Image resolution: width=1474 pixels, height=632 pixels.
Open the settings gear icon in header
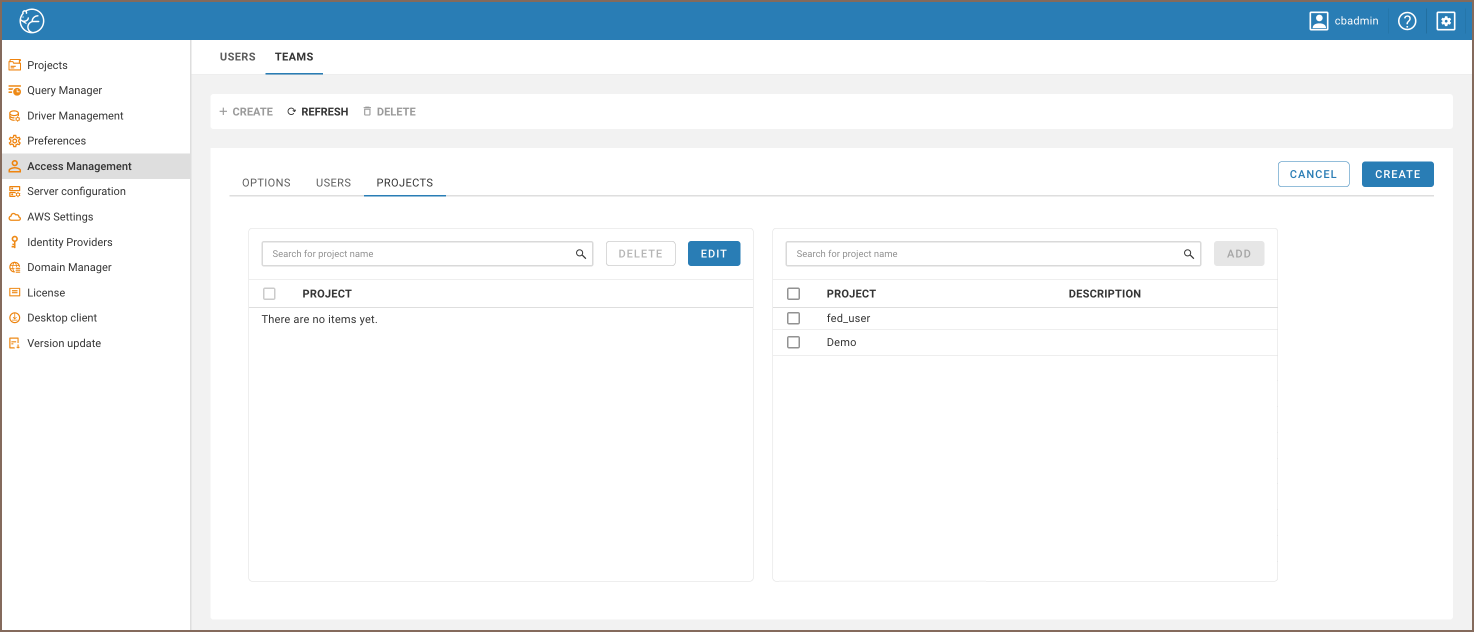click(x=1446, y=21)
